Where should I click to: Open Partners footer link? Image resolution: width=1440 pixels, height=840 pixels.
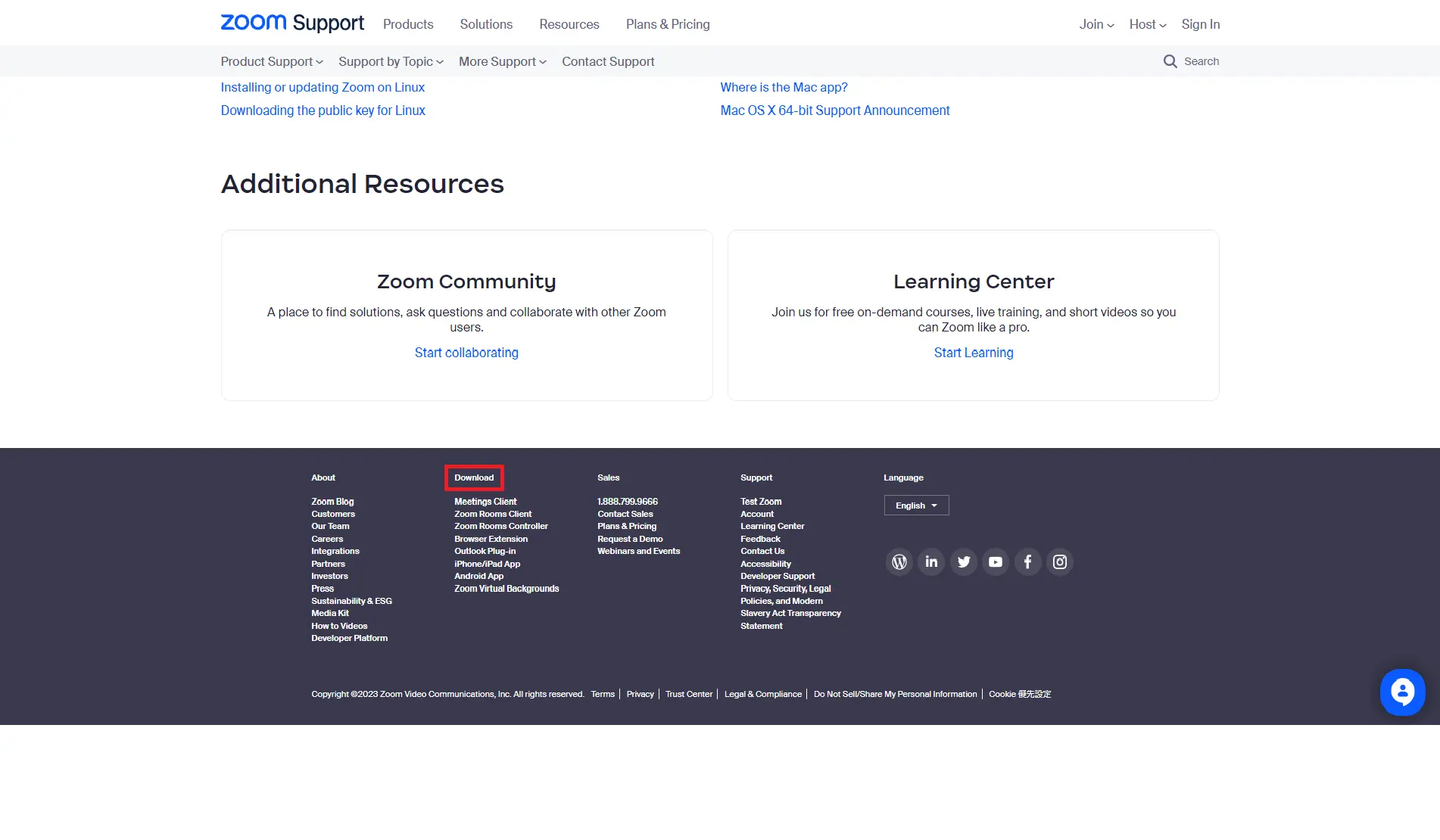(x=328, y=564)
